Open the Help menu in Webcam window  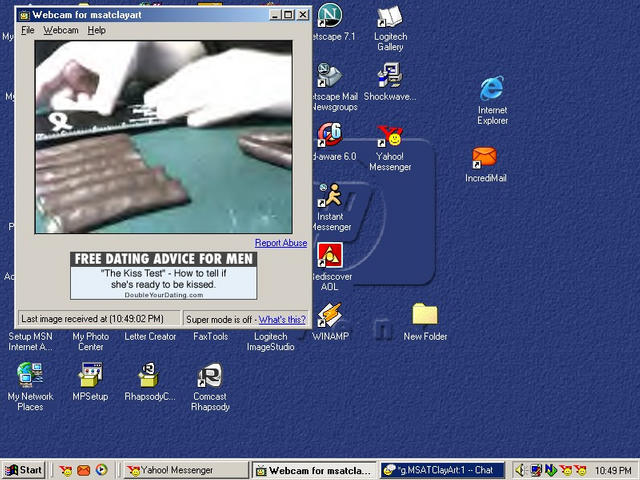[96, 30]
